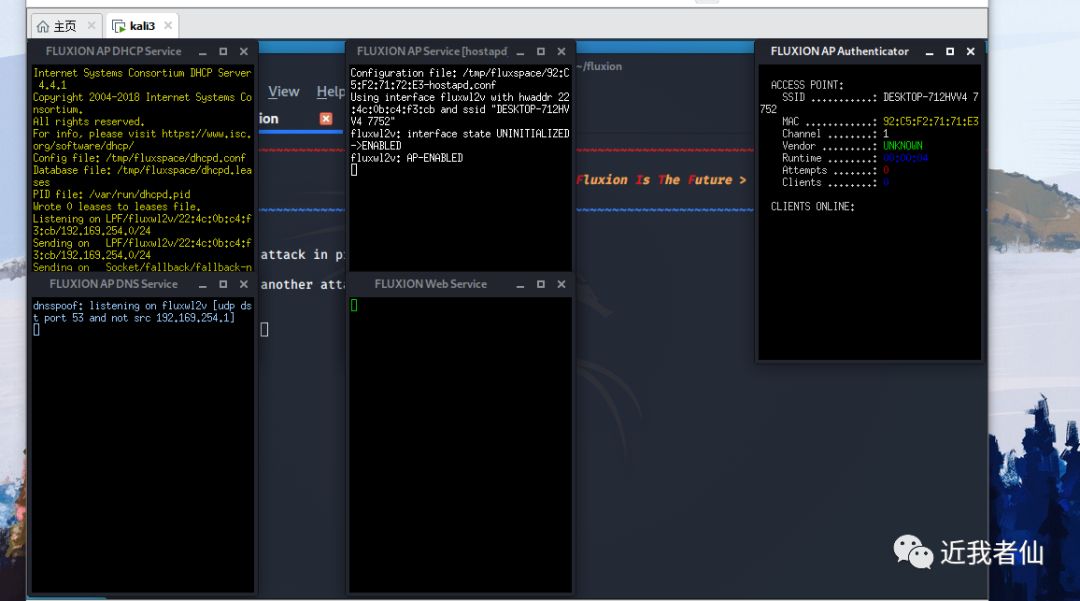
Task: Close the FLUXION AP DNS Service window
Action: click(x=244, y=284)
